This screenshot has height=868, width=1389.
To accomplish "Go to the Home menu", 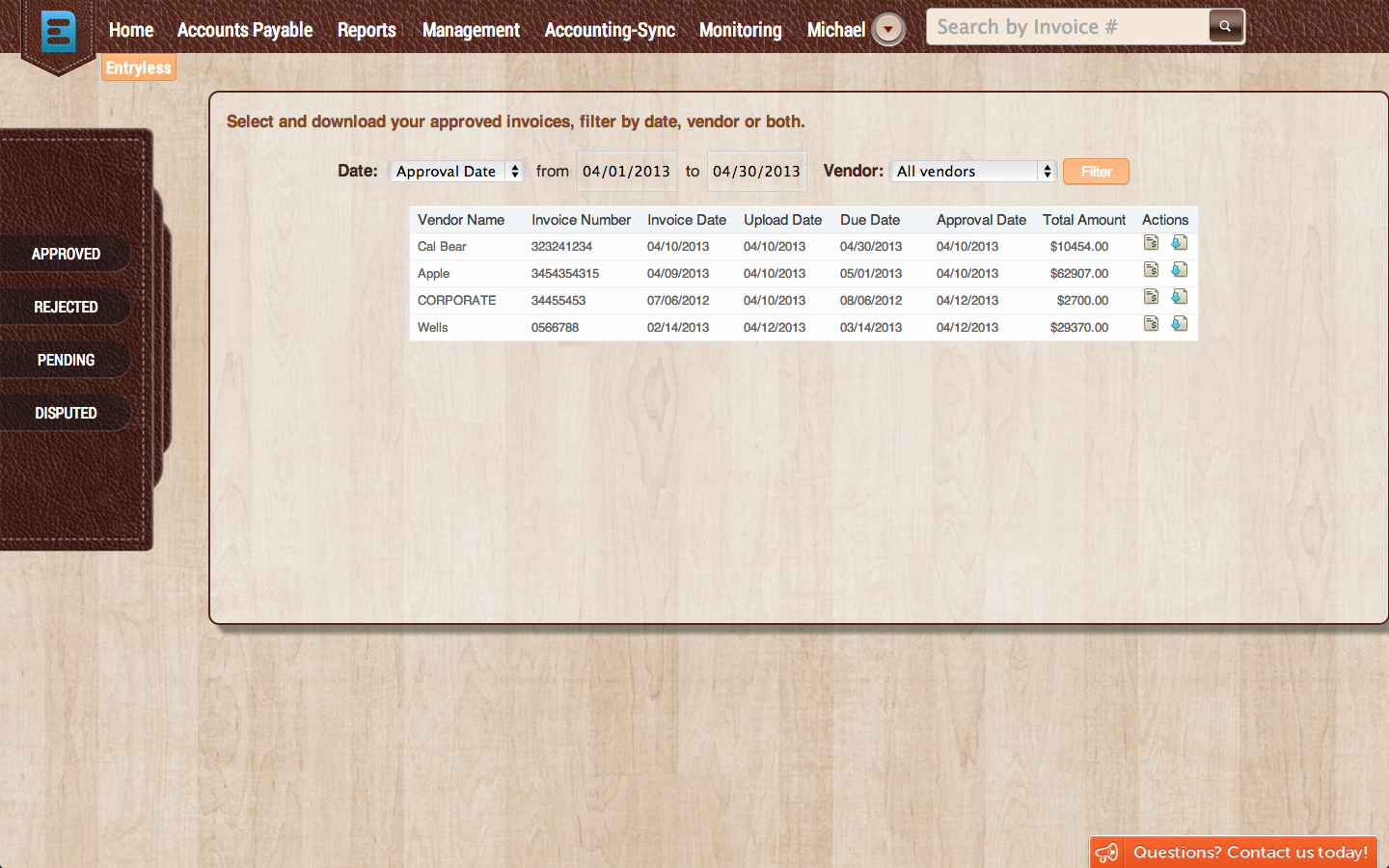I will [x=131, y=30].
